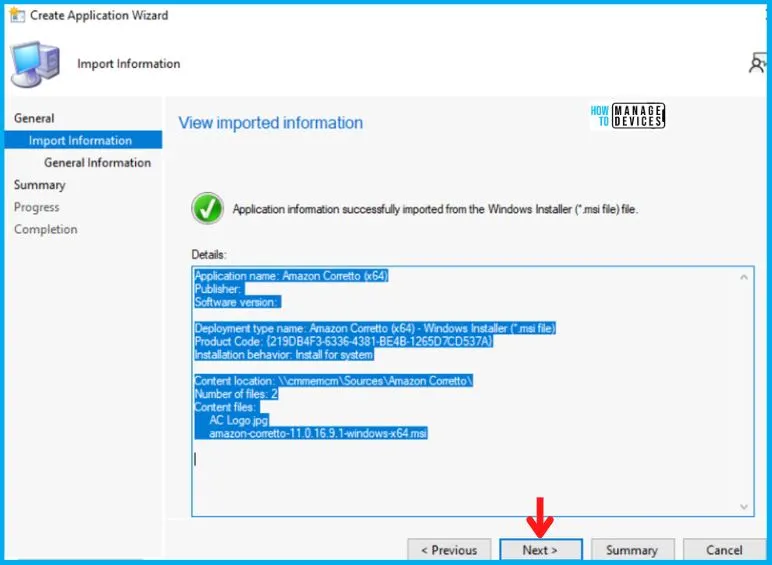Image resolution: width=772 pixels, height=565 pixels.
Task: Click the 'Deployment type name' line
Action: point(375,328)
